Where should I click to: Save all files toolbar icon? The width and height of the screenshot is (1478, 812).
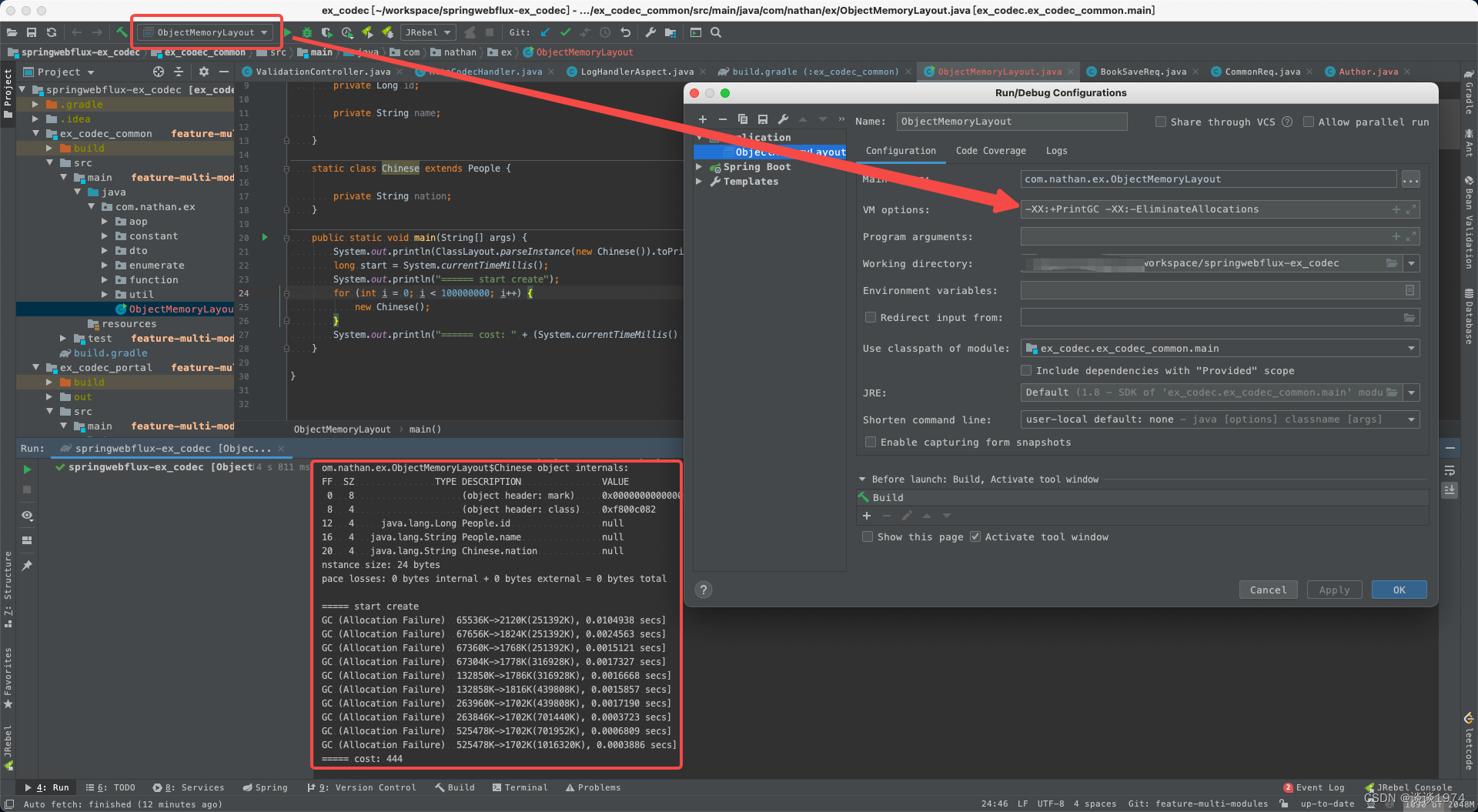click(32, 32)
